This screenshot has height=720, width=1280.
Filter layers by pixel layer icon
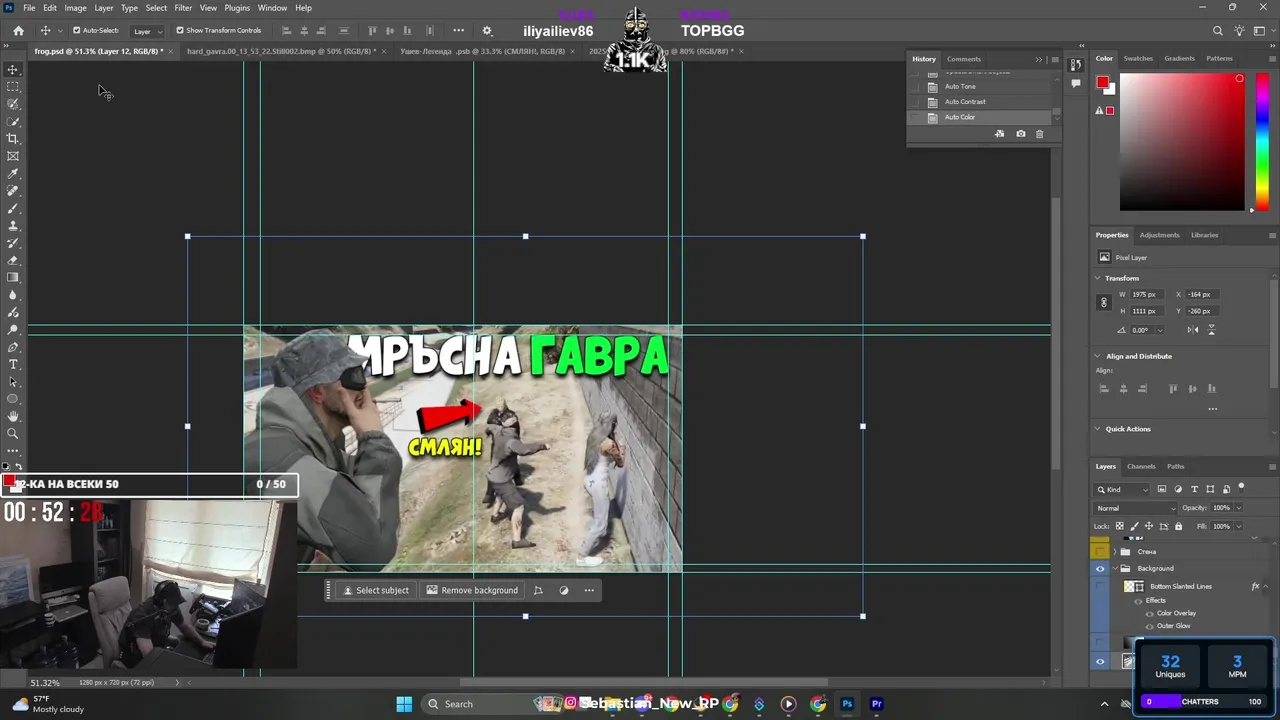(x=1161, y=489)
